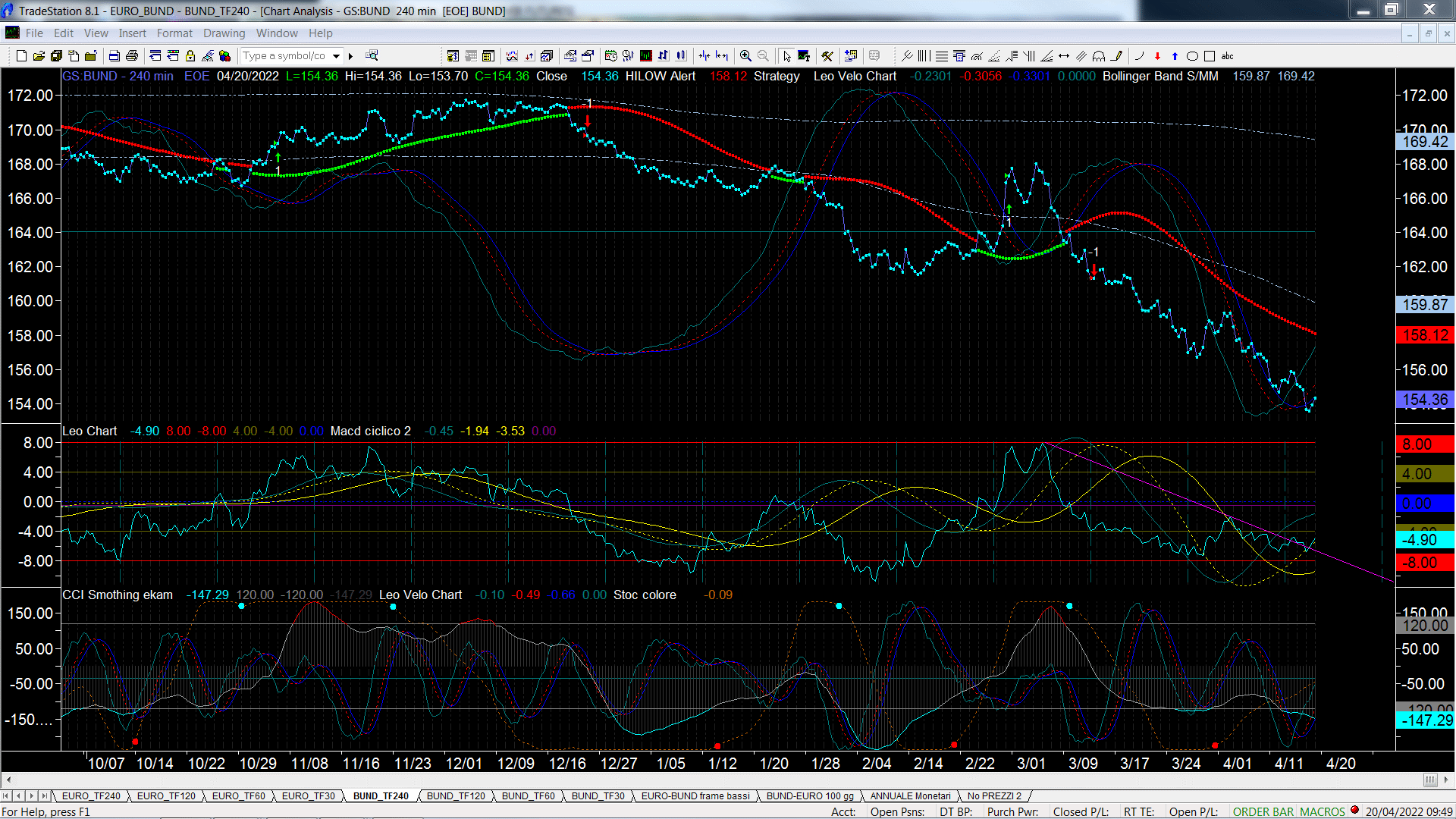
Task: Click the cyan -147.29 CCI value label
Action: click(x=1425, y=720)
